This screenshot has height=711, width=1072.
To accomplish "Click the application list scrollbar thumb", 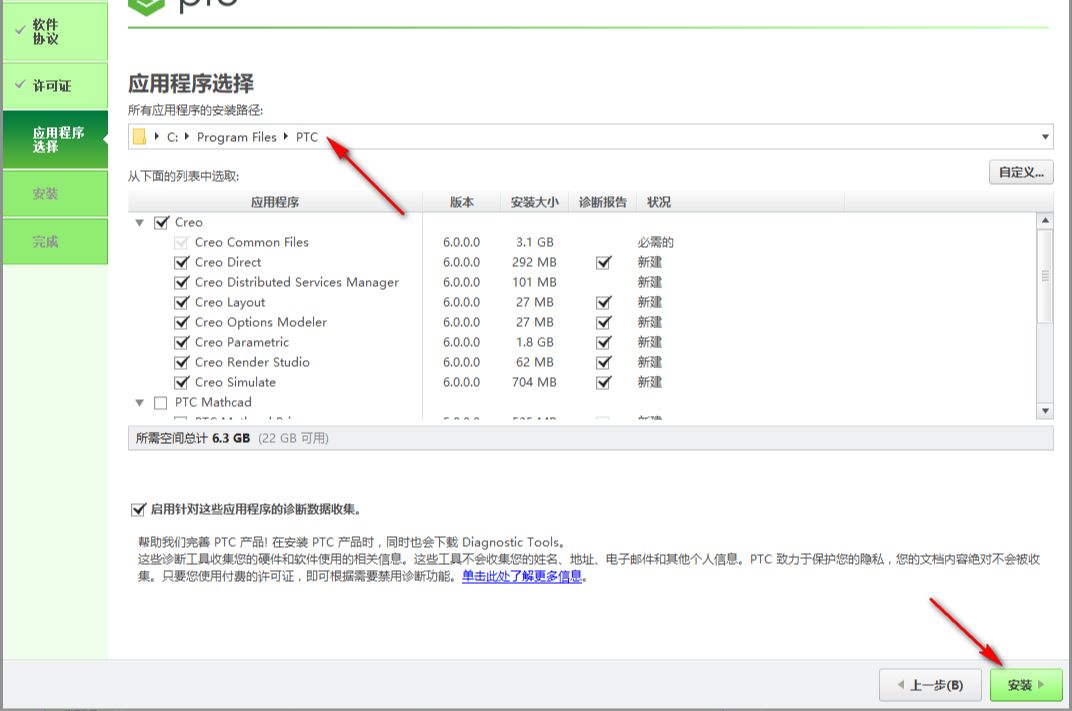I will click(1045, 276).
